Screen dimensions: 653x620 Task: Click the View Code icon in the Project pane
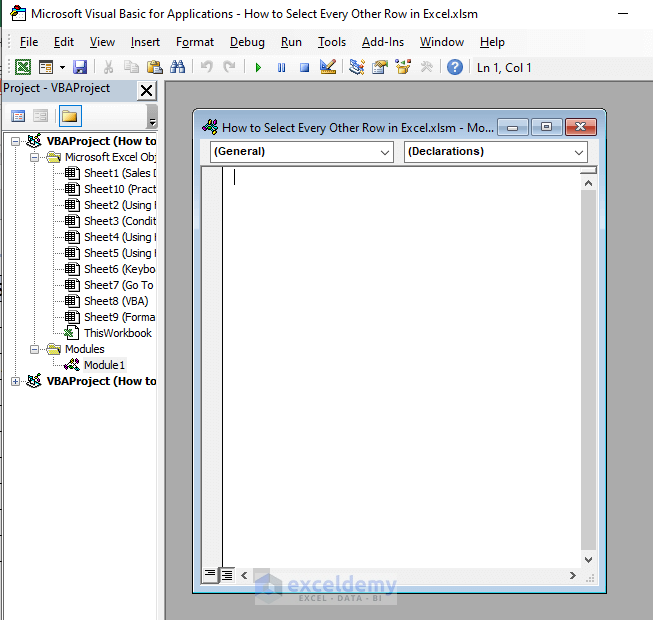[18, 116]
